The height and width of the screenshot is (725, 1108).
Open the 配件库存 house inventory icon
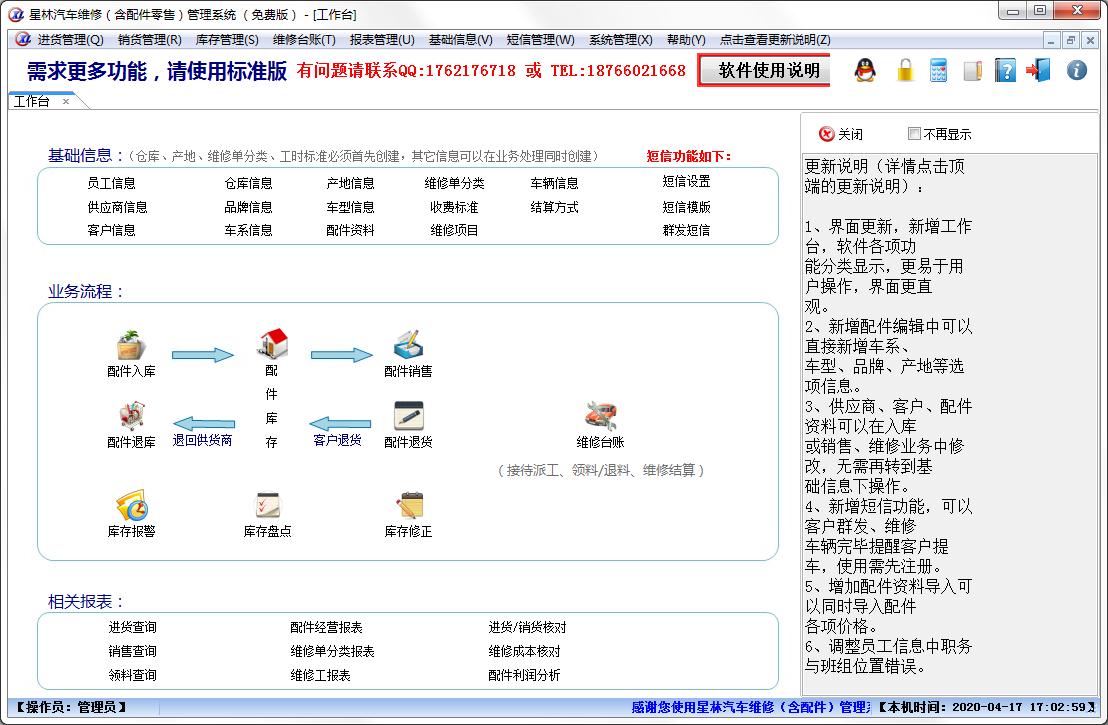pyautogui.click(x=273, y=343)
